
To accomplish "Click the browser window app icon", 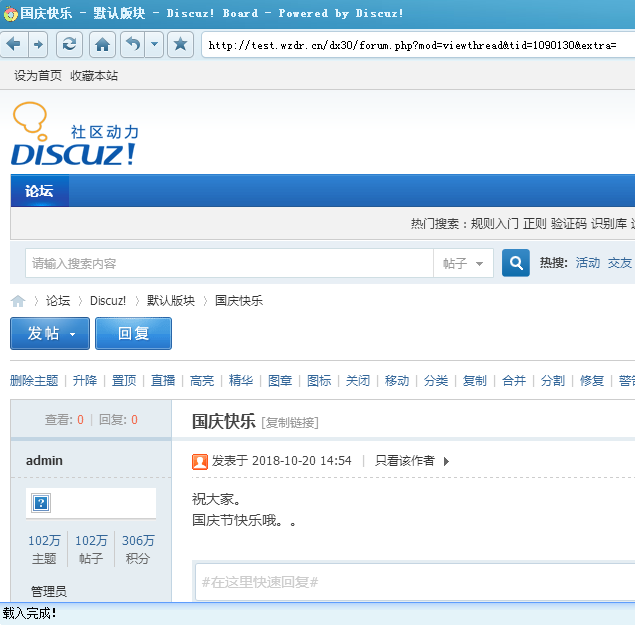I will [11, 14].
